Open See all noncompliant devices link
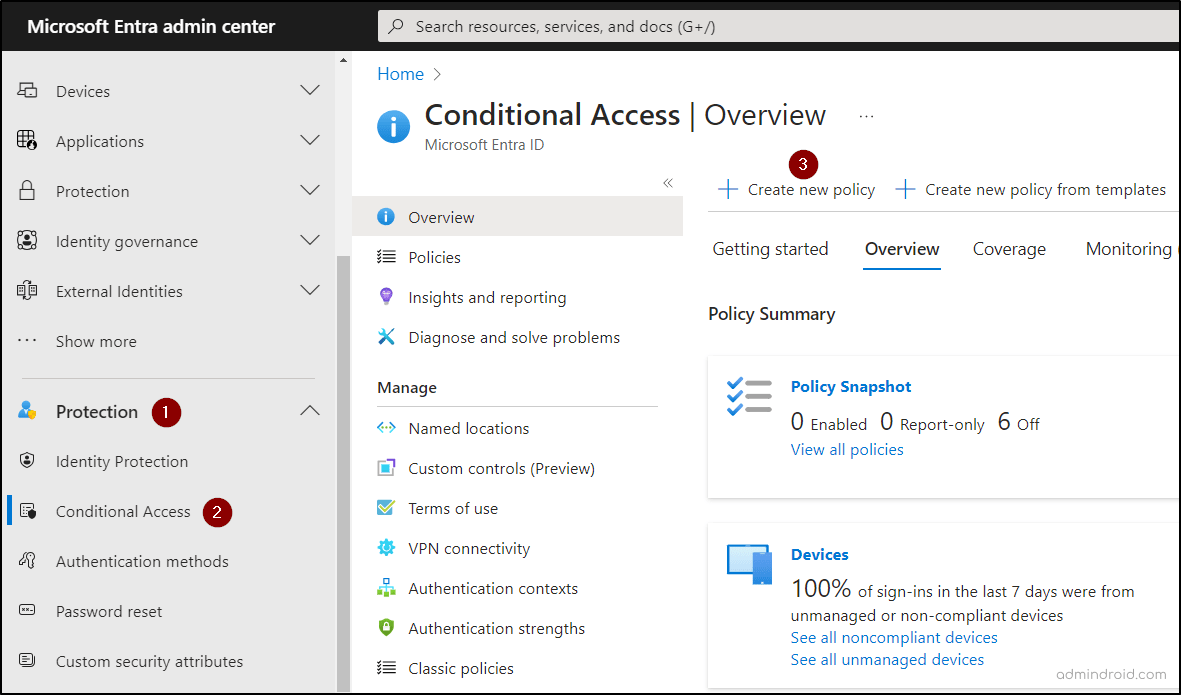This screenshot has height=695, width=1181. [x=894, y=638]
